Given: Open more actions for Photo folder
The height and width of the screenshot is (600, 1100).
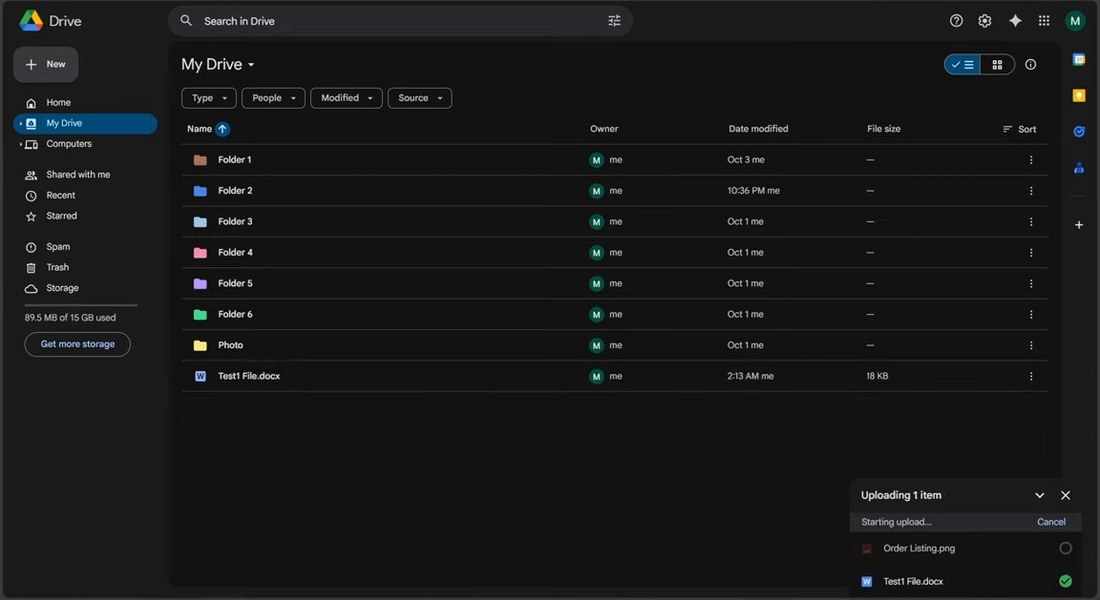Looking at the screenshot, I should 1031,345.
